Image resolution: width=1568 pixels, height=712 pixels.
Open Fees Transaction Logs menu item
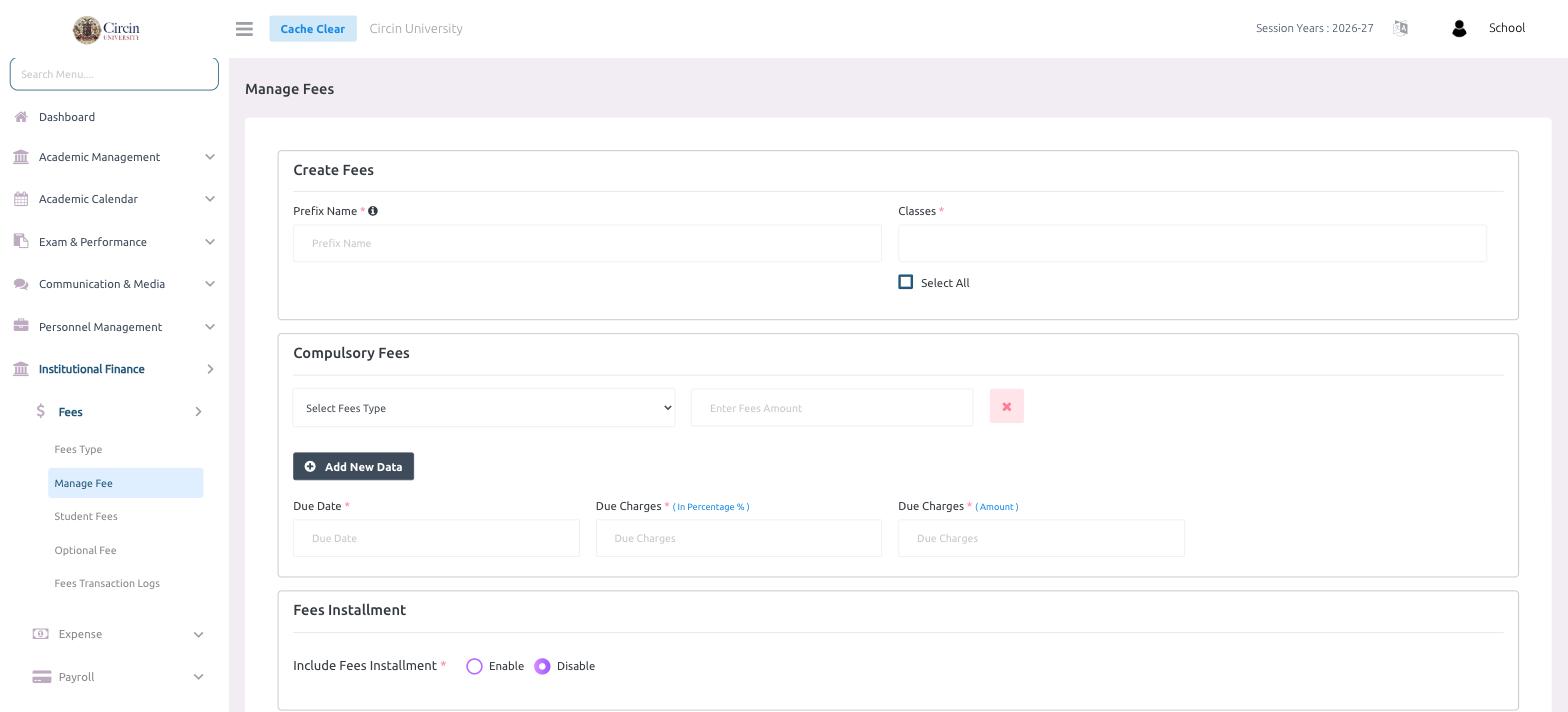pyautogui.click(x=107, y=583)
